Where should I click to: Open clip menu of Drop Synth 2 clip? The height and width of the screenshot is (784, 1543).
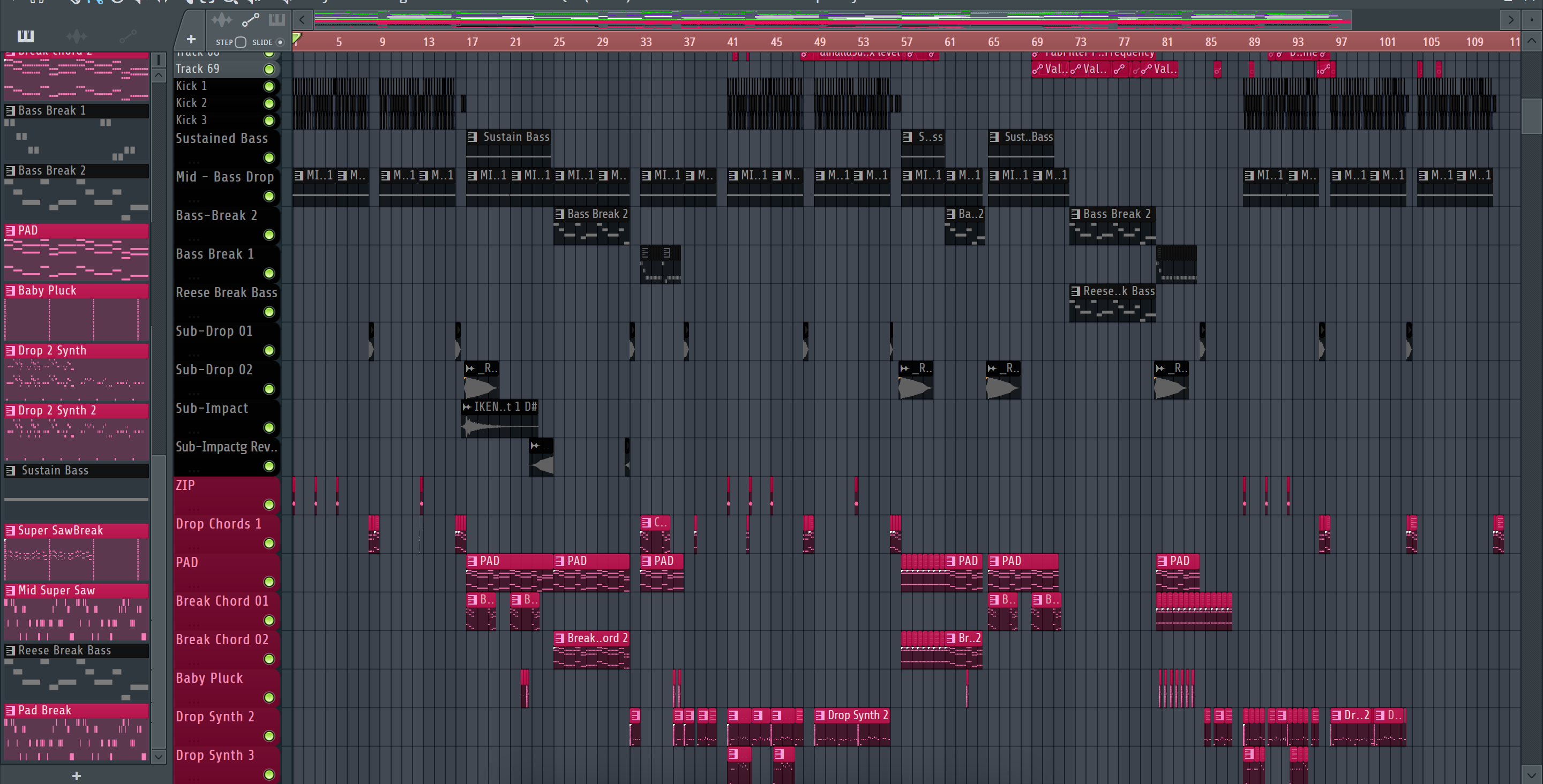pyautogui.click(x=820, y=715)
